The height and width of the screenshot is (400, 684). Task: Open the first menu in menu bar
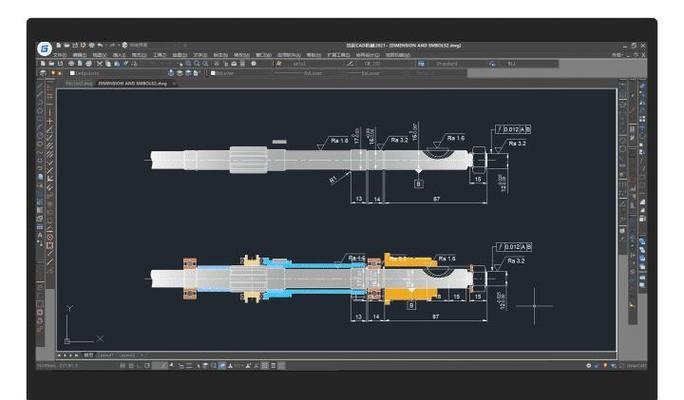click(x=60, y=55)
